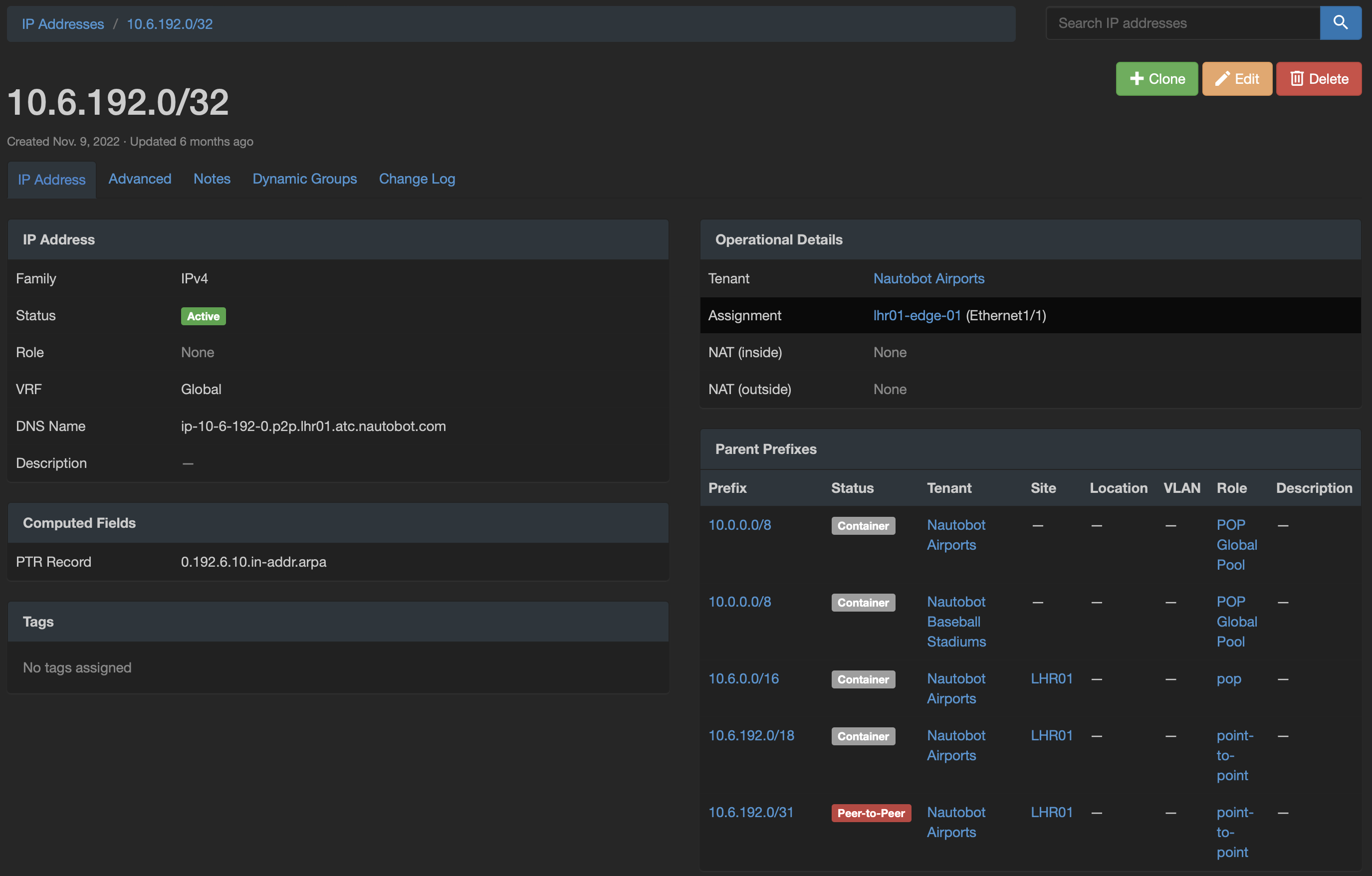Click the green Clone button

(1156, 79)
